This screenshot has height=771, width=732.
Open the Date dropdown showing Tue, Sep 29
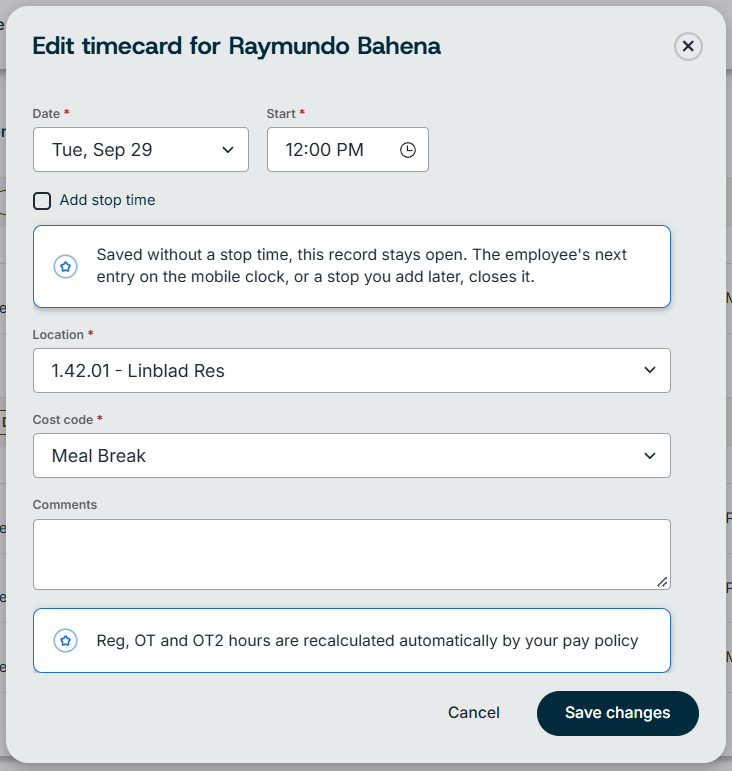point(141,149)
